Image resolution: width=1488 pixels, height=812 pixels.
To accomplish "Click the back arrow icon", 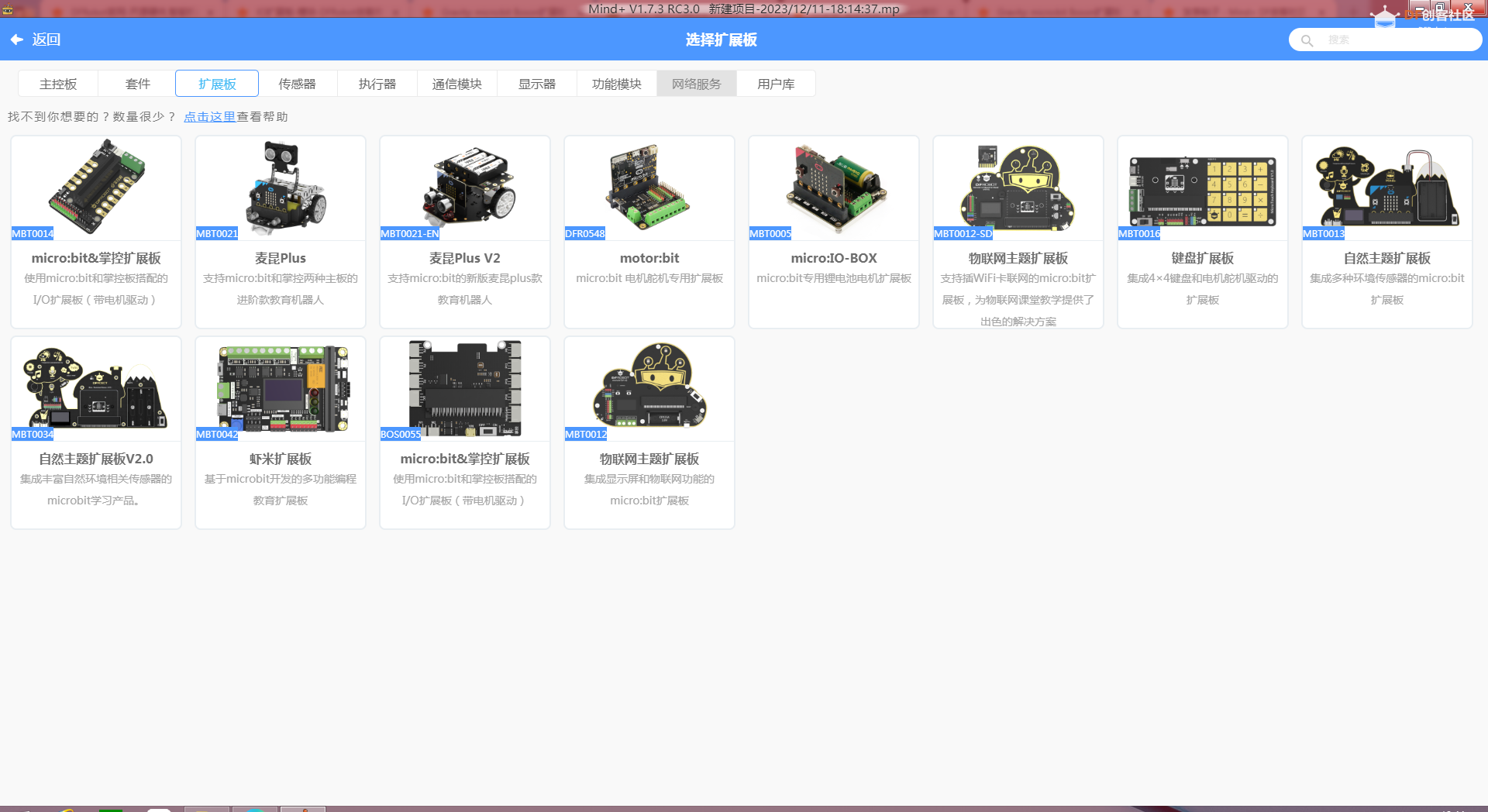I will point(17,40).
